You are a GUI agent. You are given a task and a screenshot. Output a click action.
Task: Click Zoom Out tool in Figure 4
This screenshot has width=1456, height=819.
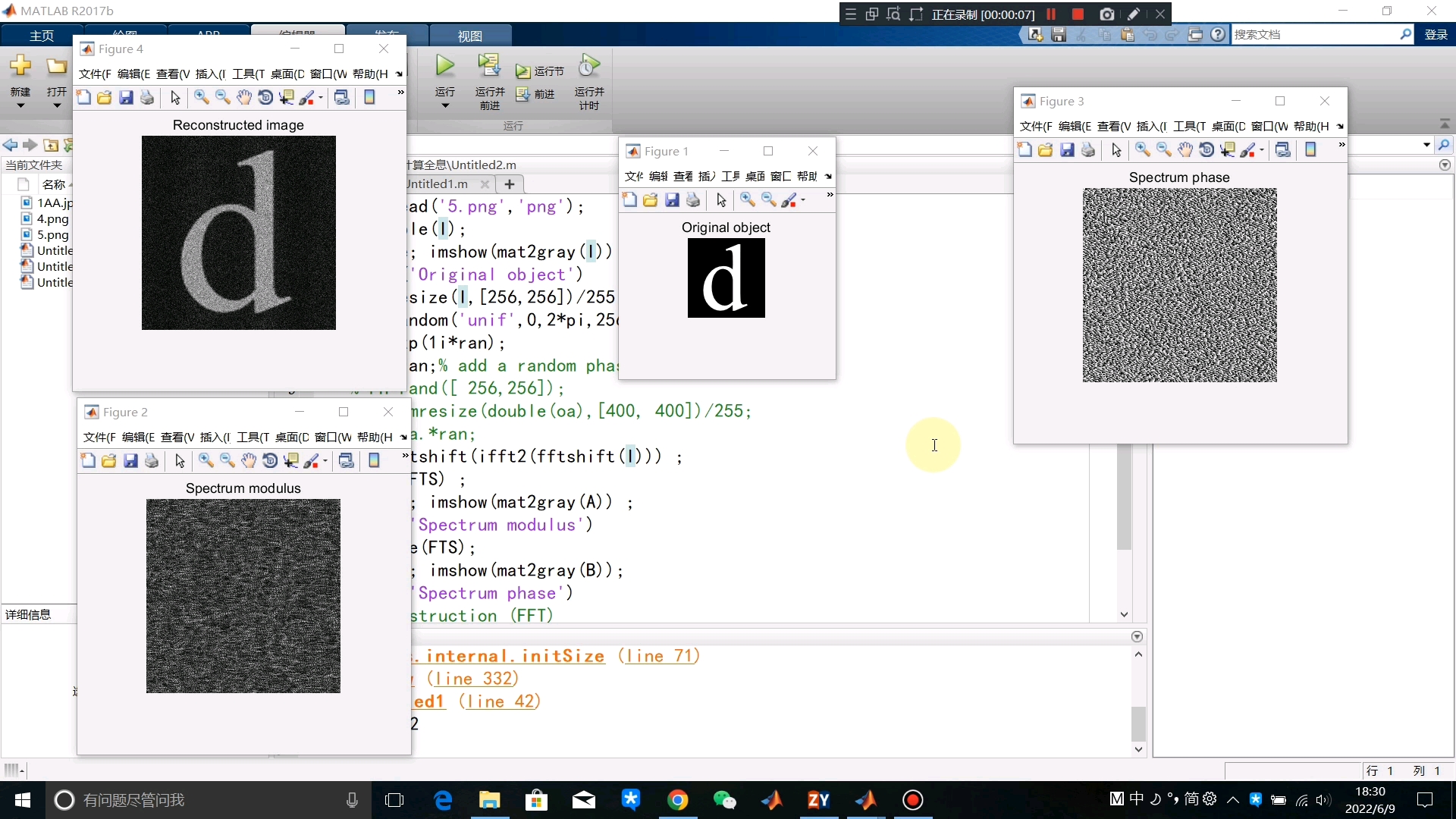click(222, 97)
